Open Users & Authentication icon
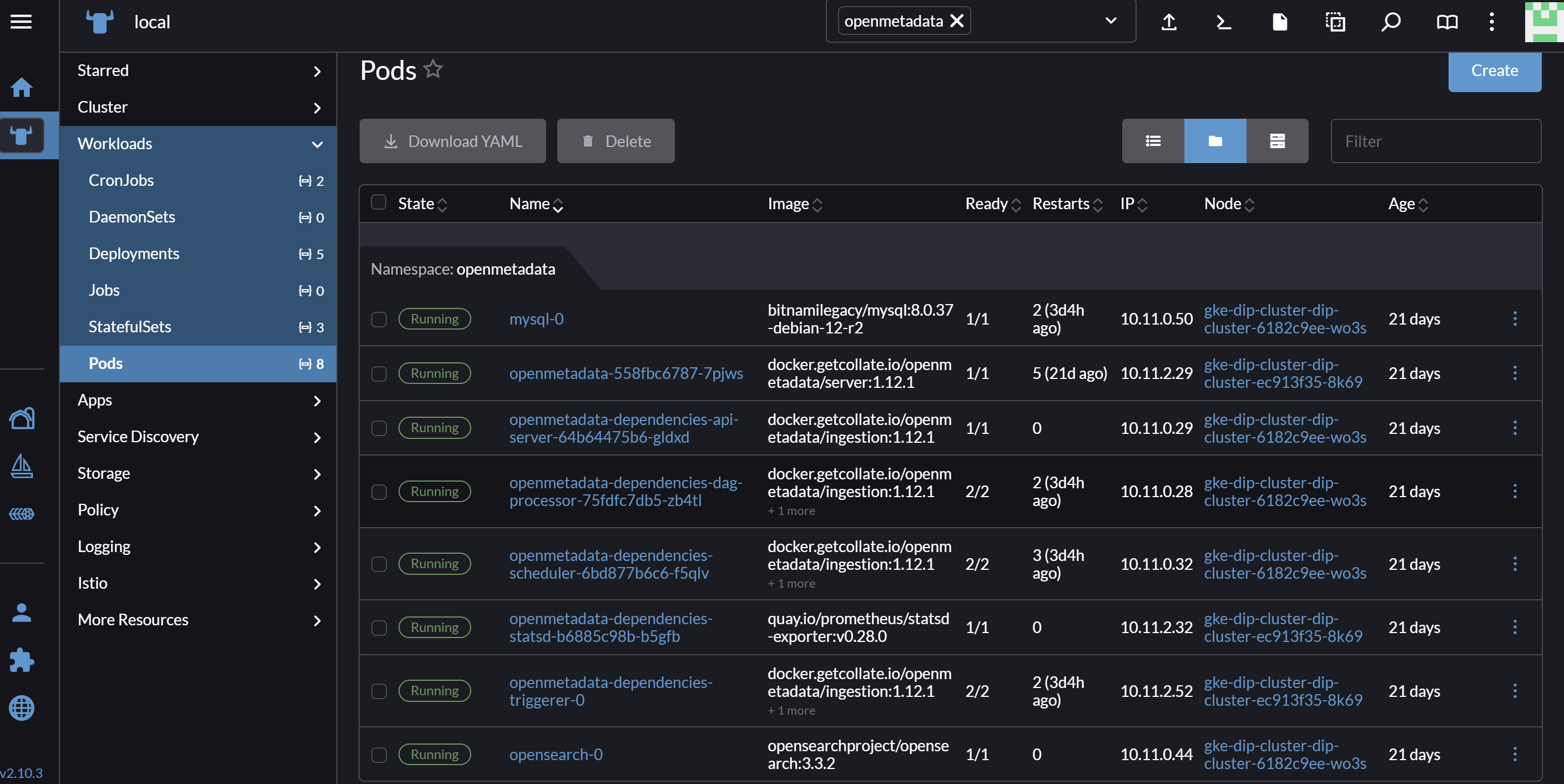Screen dimensions: 1564x784 point(21,612)
